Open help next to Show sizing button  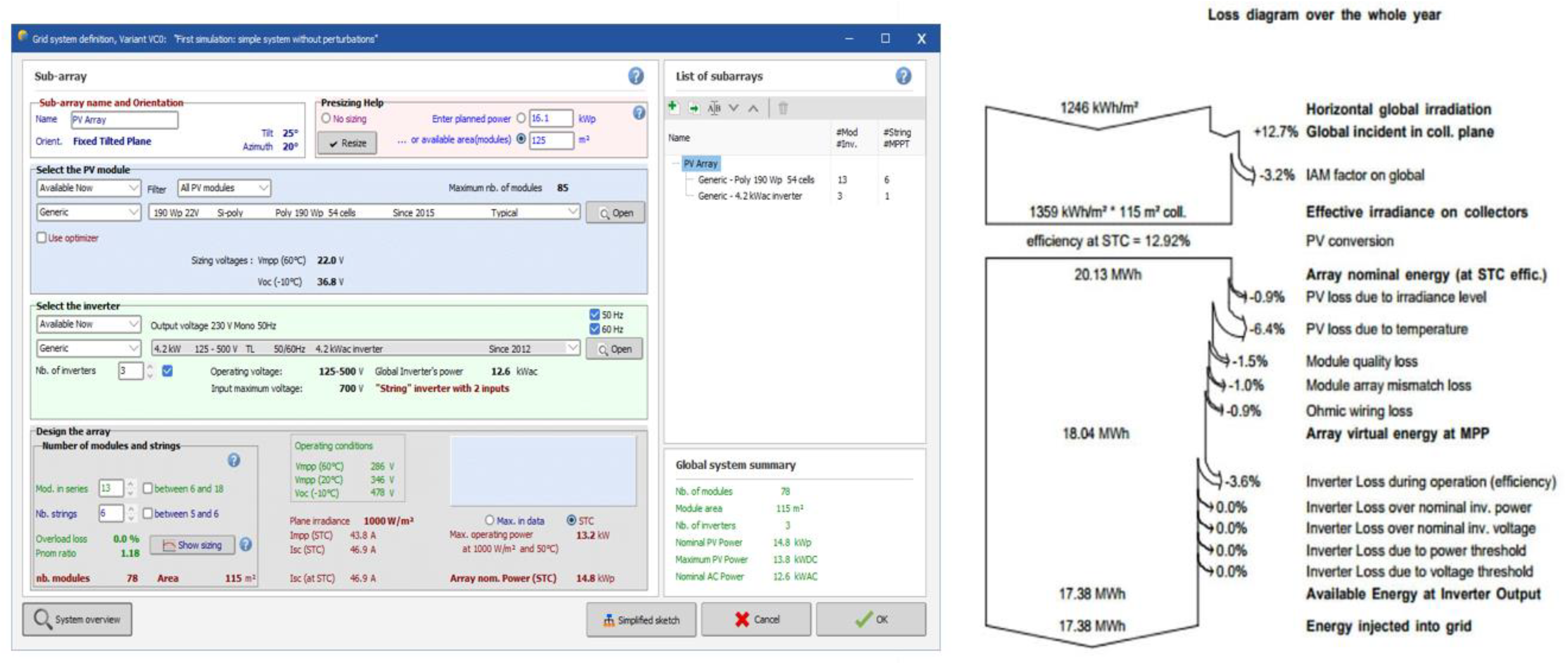[245, 544]
